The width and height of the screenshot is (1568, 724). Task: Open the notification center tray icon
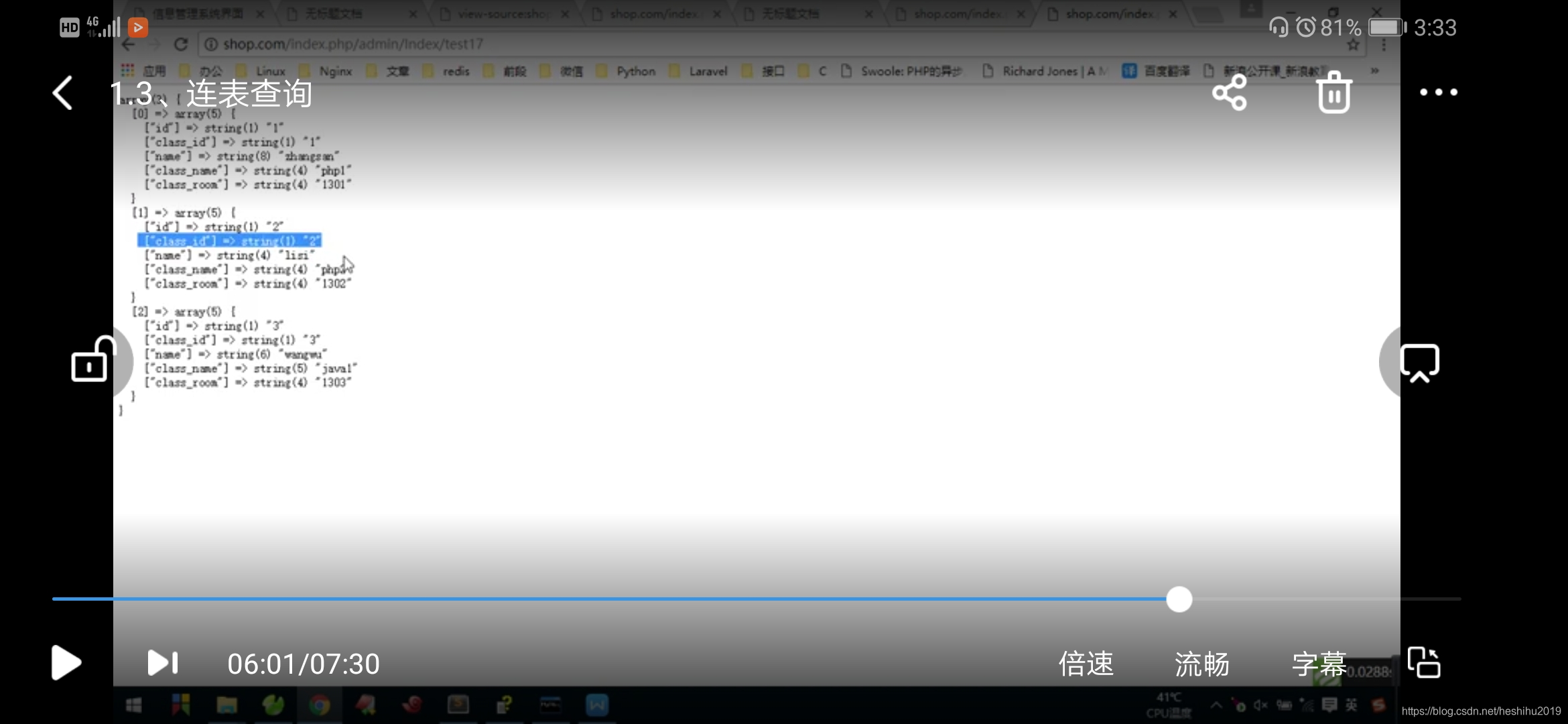[x=1329, y=705]
